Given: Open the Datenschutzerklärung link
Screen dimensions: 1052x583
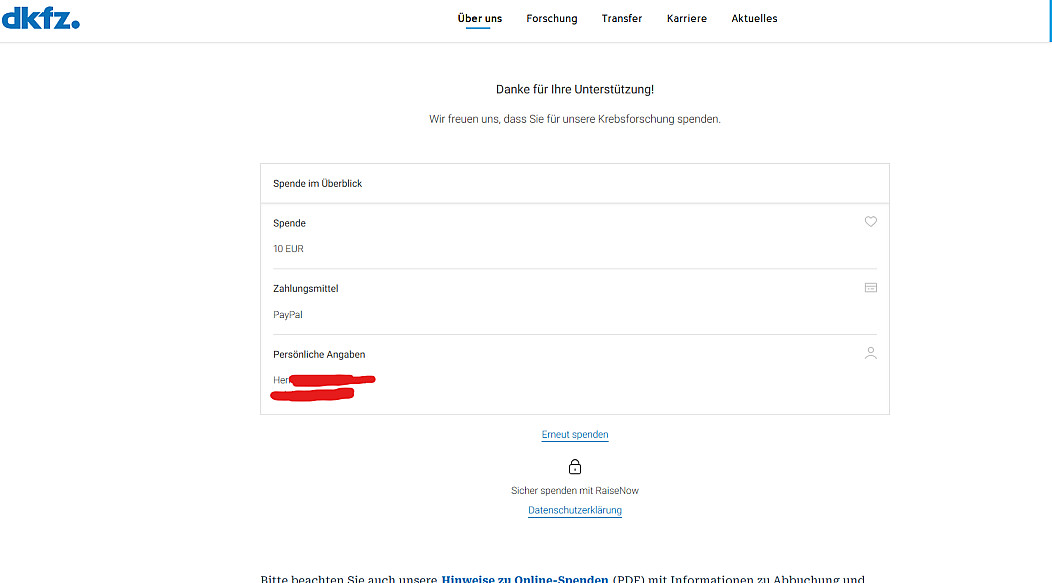Looking at the screenshot, I should coord(575,510).
